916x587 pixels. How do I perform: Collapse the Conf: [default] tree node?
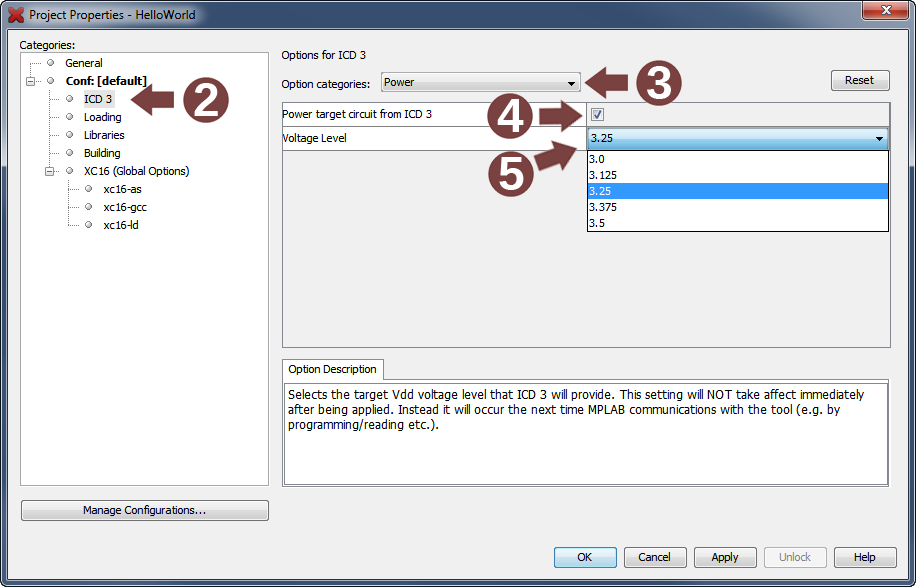pos(31,81)
